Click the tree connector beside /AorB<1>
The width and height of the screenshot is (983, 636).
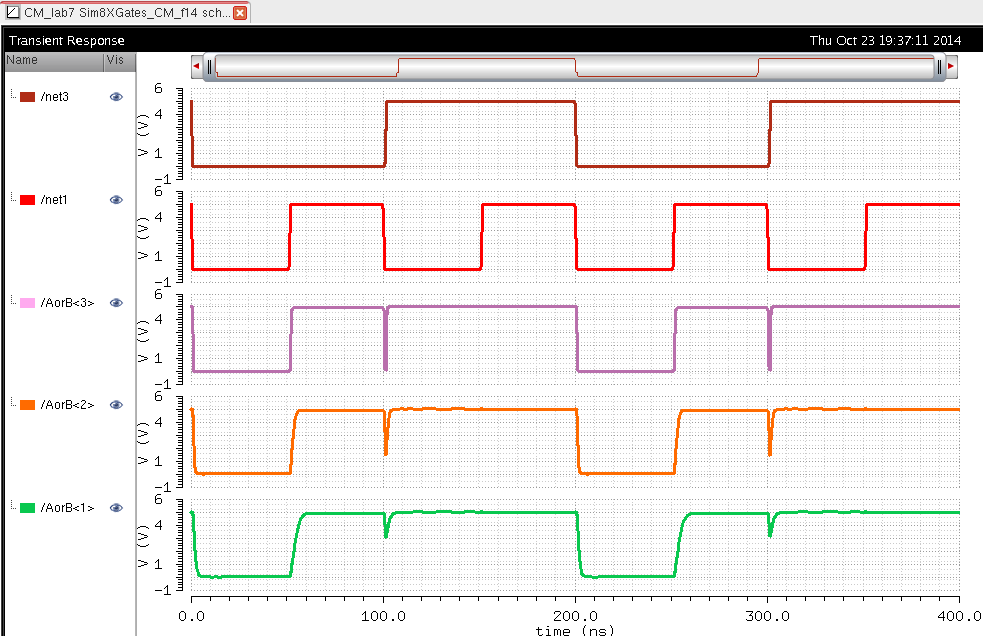(x=13, y=506)
